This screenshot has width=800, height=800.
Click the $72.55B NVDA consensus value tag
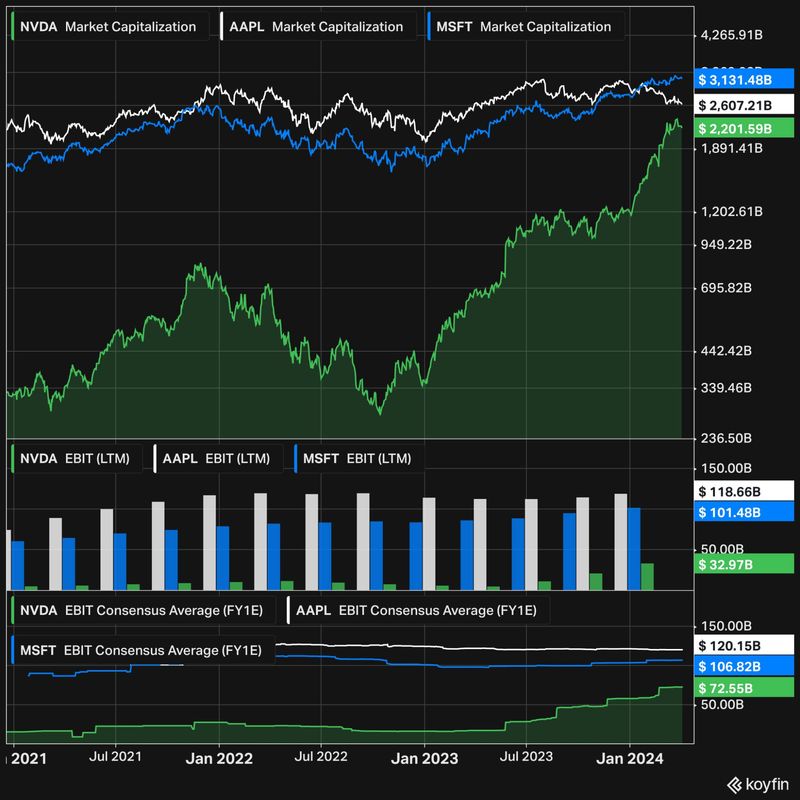tap(745, 688)
